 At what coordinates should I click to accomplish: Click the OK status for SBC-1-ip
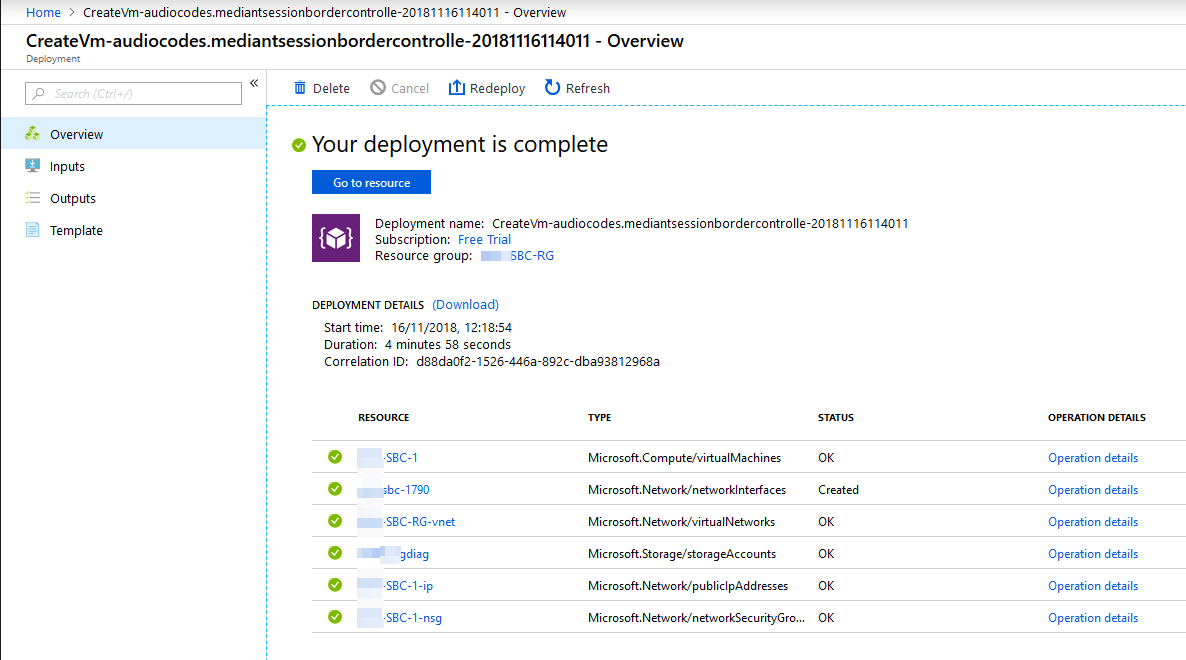coord(826,586)
